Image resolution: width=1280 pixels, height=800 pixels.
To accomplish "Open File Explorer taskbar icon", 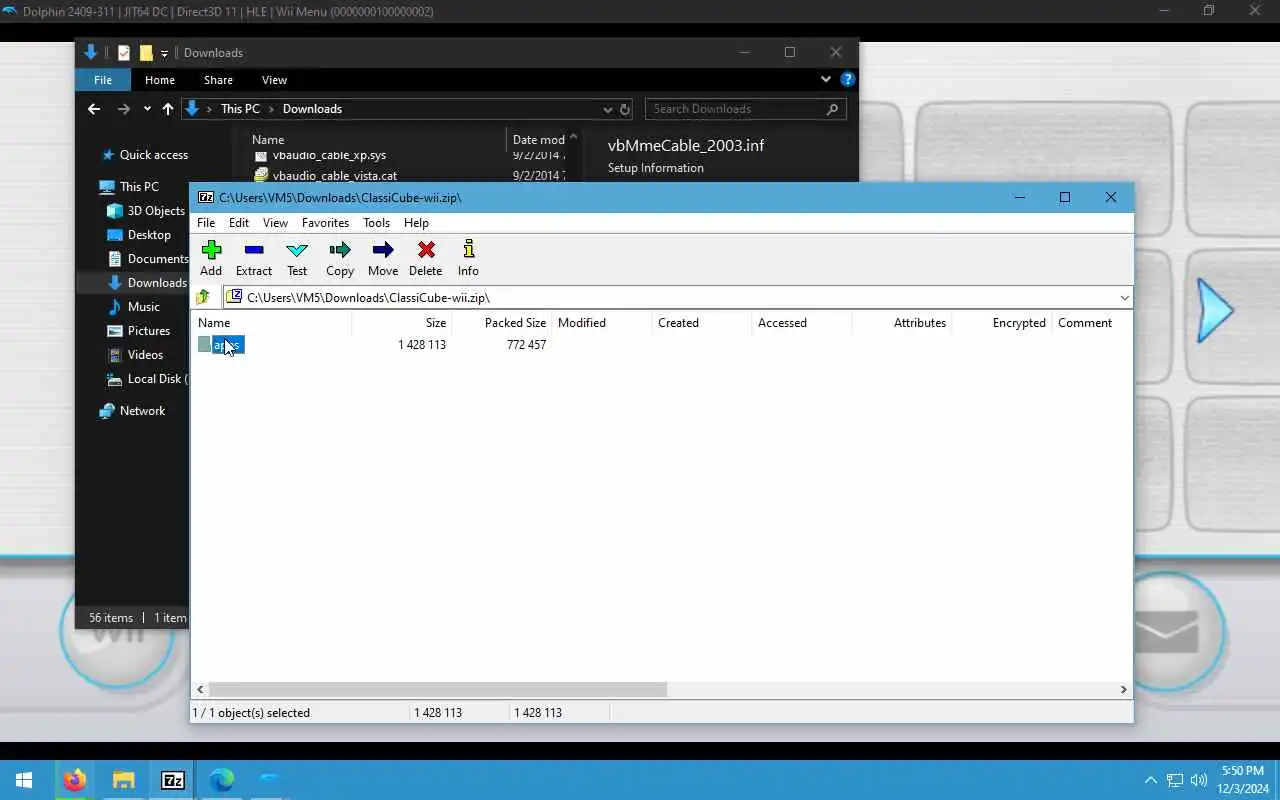I will (x=123, y=780).
